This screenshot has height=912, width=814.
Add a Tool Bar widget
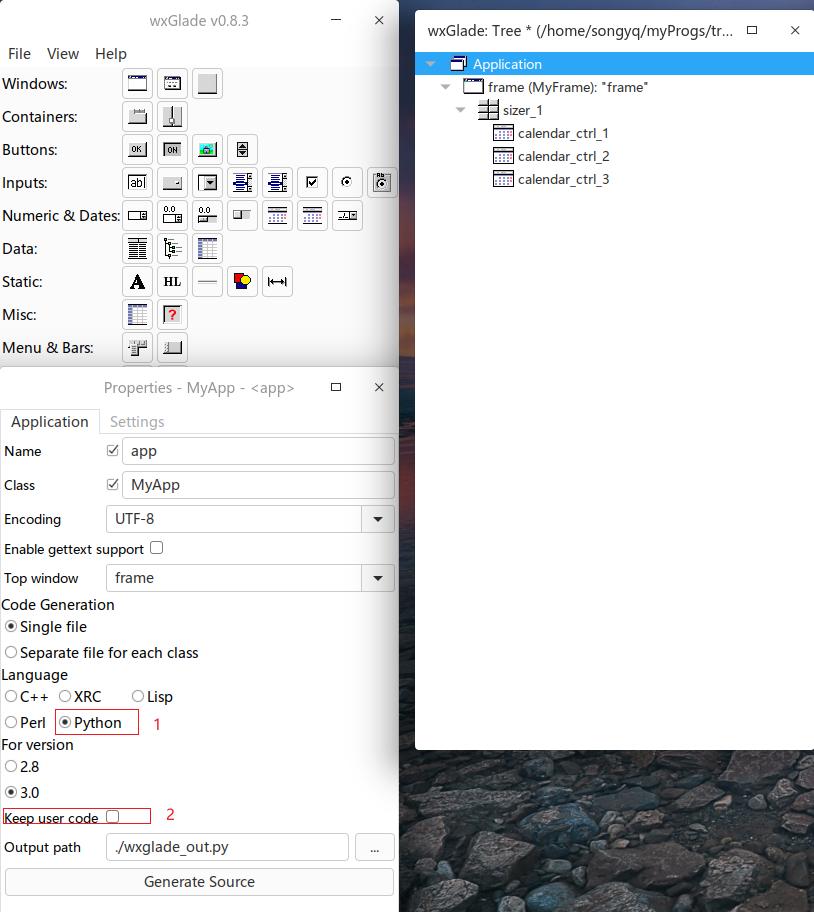tap(172, 348)
